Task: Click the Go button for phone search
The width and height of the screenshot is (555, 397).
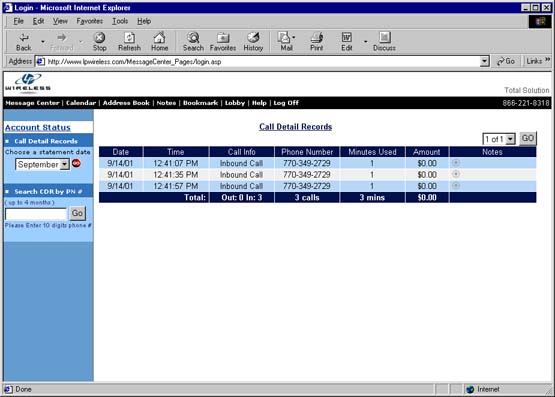Action: coord(77,213)
